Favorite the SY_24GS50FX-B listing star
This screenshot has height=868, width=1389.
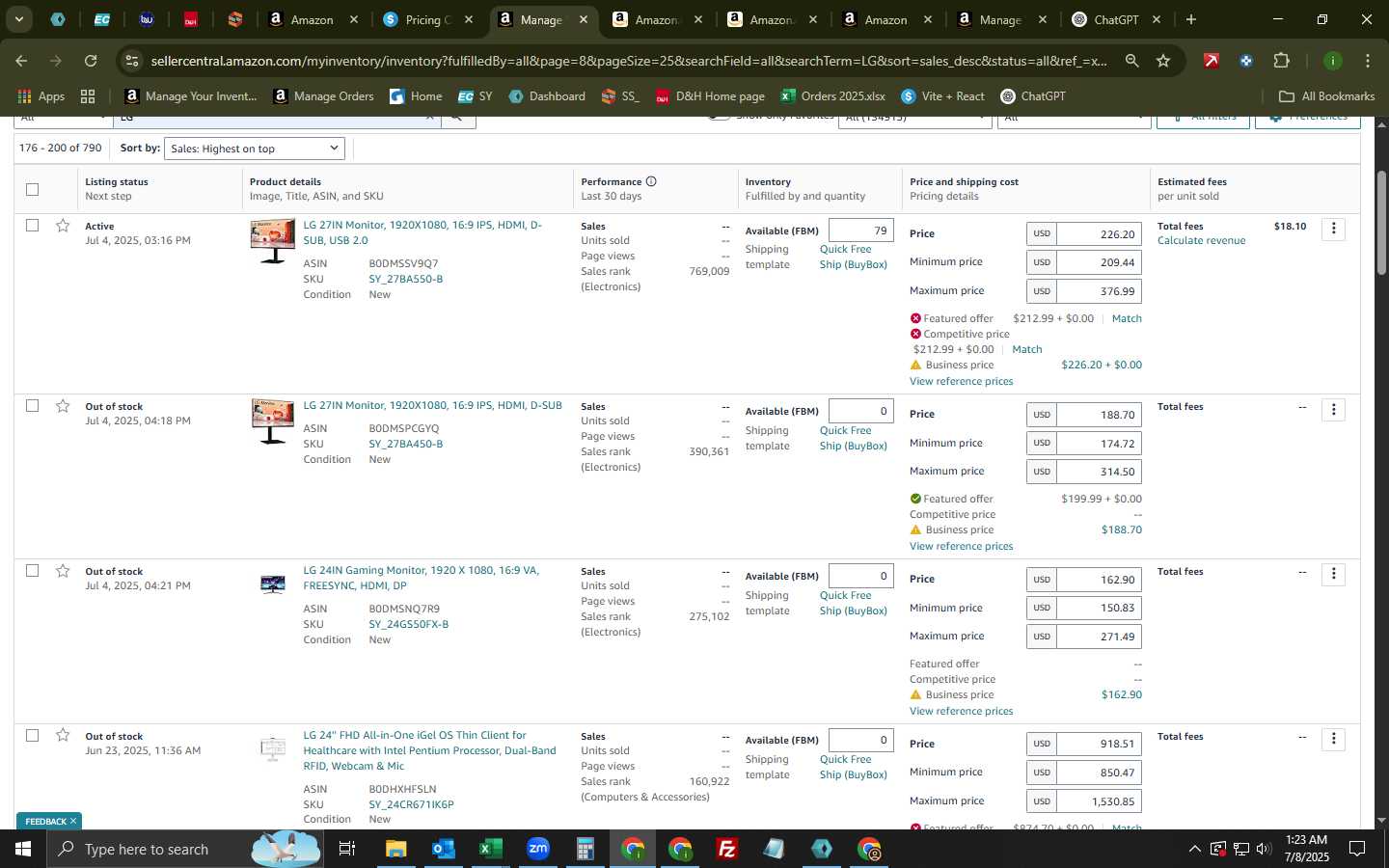63,571
